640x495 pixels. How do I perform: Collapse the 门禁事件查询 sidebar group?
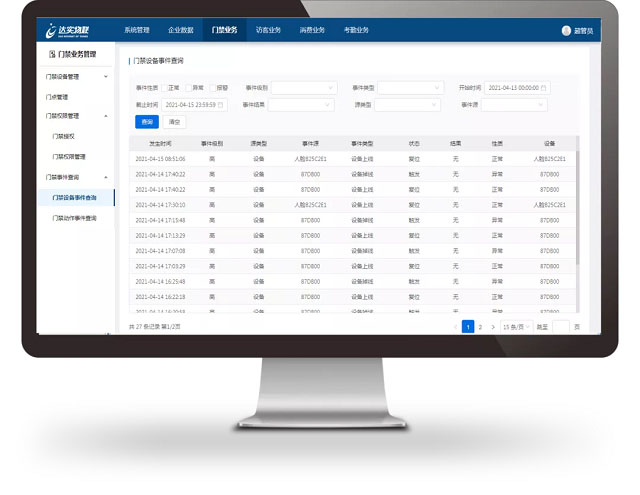pyautogui.click(x=106, y=177)
